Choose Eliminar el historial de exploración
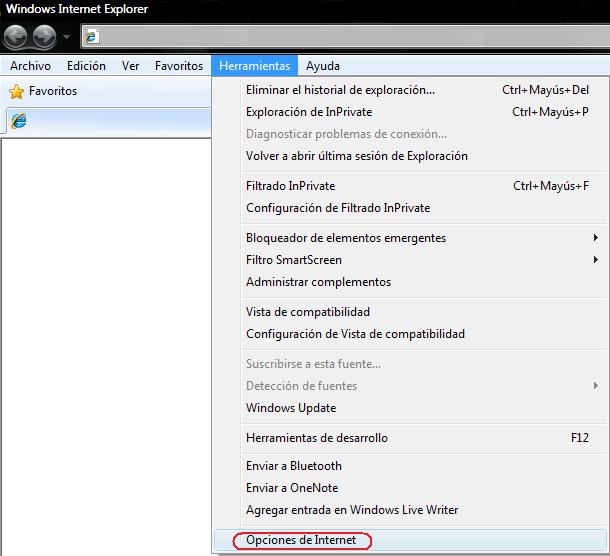This screenshot has height=556, width=610. (412, 90)
